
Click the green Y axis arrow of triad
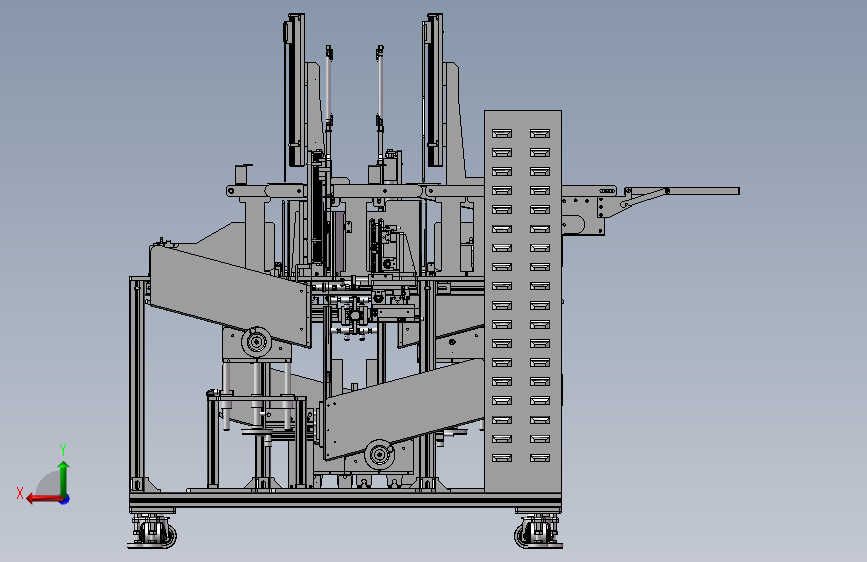click(x=64, y=478)
